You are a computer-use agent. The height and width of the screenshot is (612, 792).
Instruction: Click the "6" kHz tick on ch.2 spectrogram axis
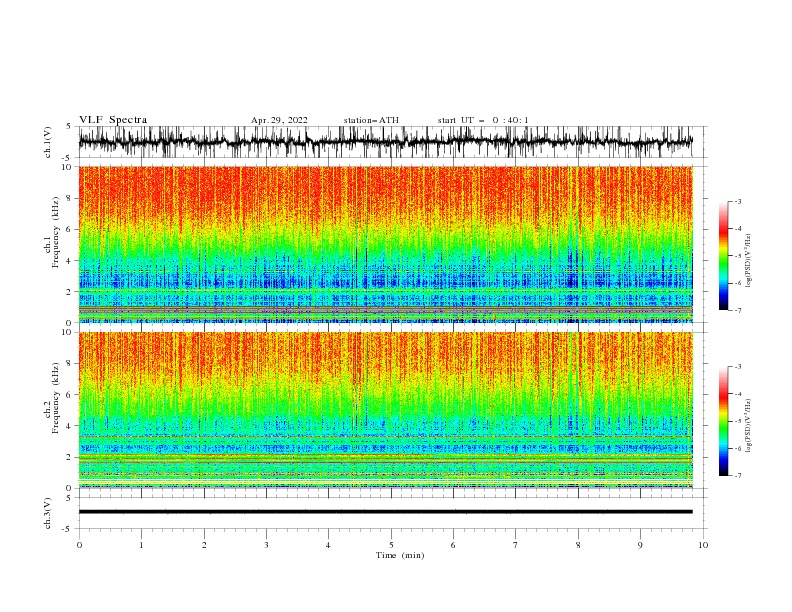(x=70, y=395)
